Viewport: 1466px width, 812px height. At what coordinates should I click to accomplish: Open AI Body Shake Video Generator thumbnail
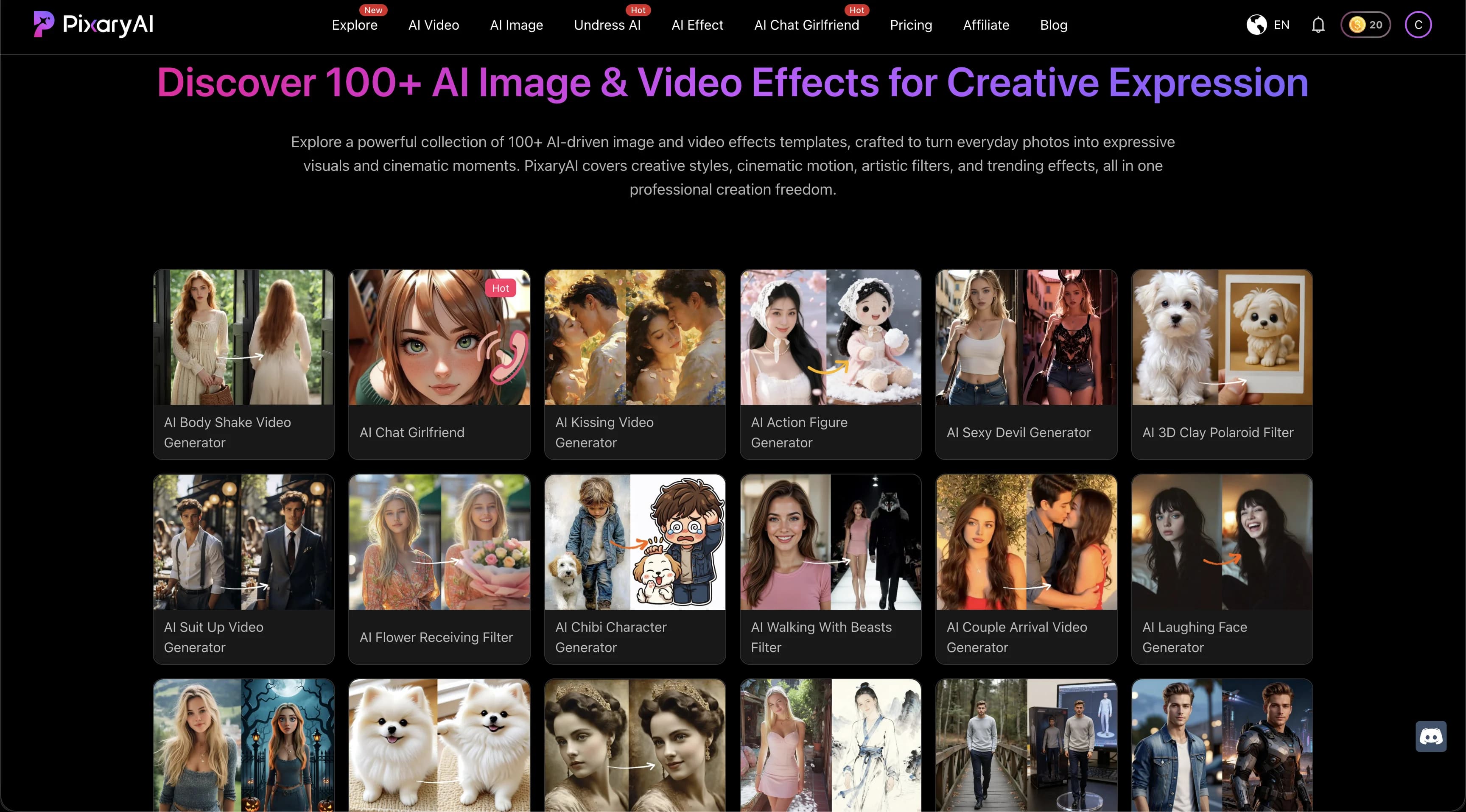point(243,337)
